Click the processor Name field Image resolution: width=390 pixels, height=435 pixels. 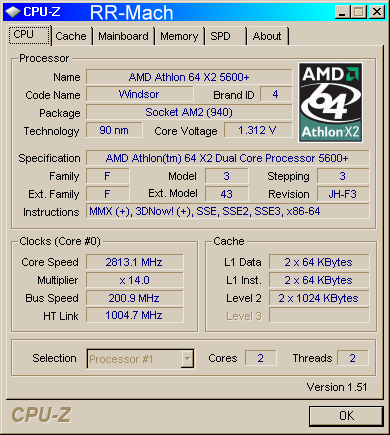coord(189,77)
